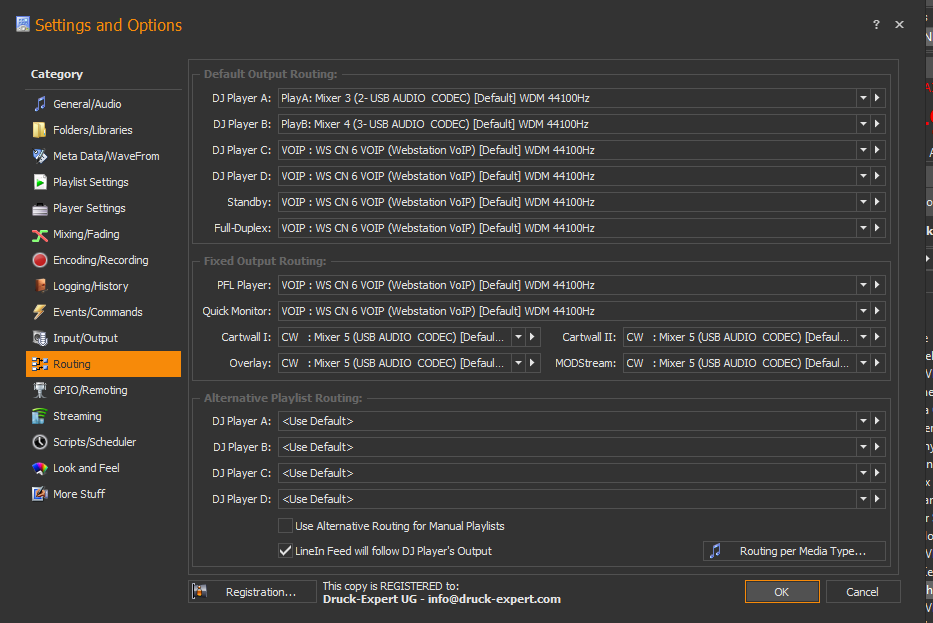Click the Scripts/Scheduler clock icon
Viewport: 933px width, 623px height.
coord(40,442)
